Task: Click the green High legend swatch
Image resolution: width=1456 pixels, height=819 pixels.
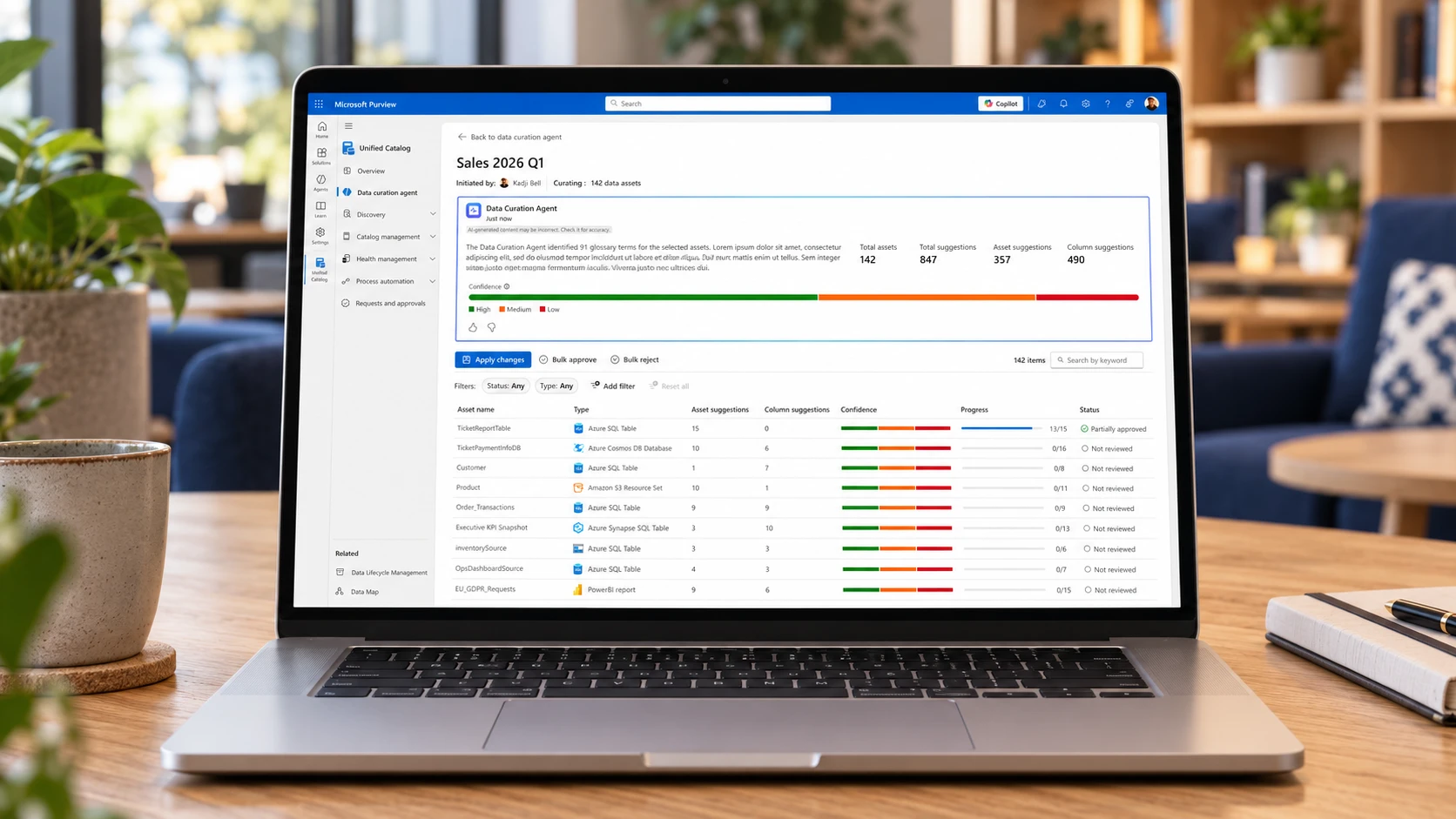Action: [x=472, y=309]
